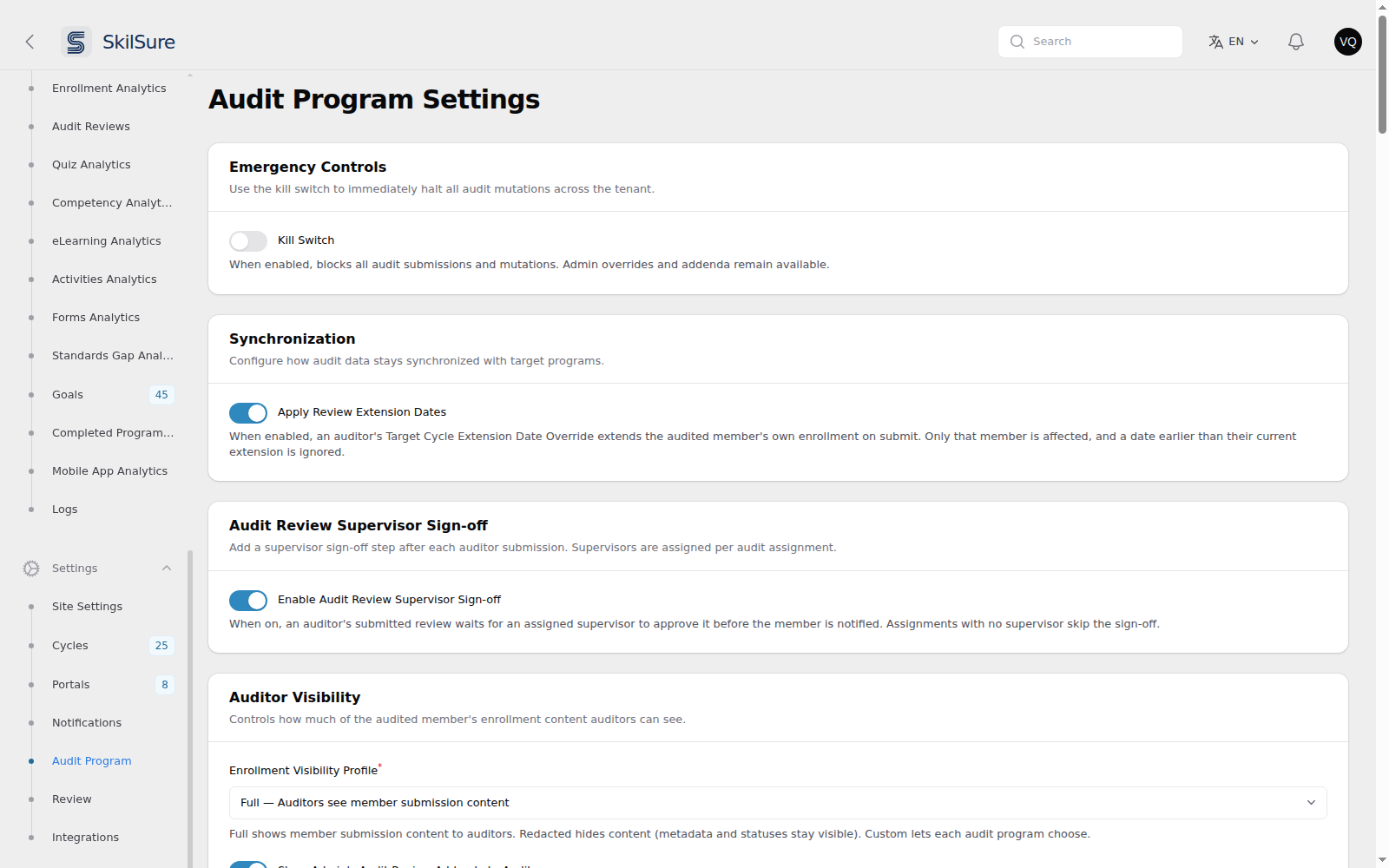Click the back arrow icon
The height and width of the screenshot is (868, 1389).
pos(30,42)
